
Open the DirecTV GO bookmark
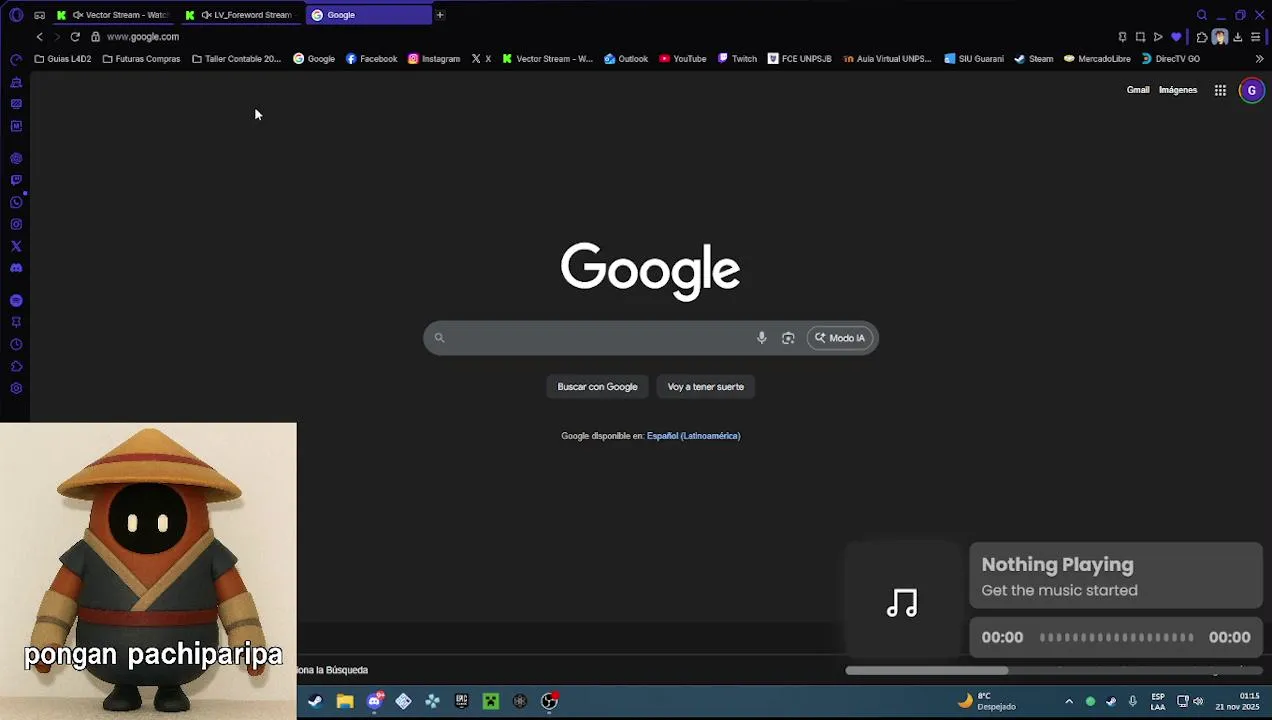tap(1170, 59)
